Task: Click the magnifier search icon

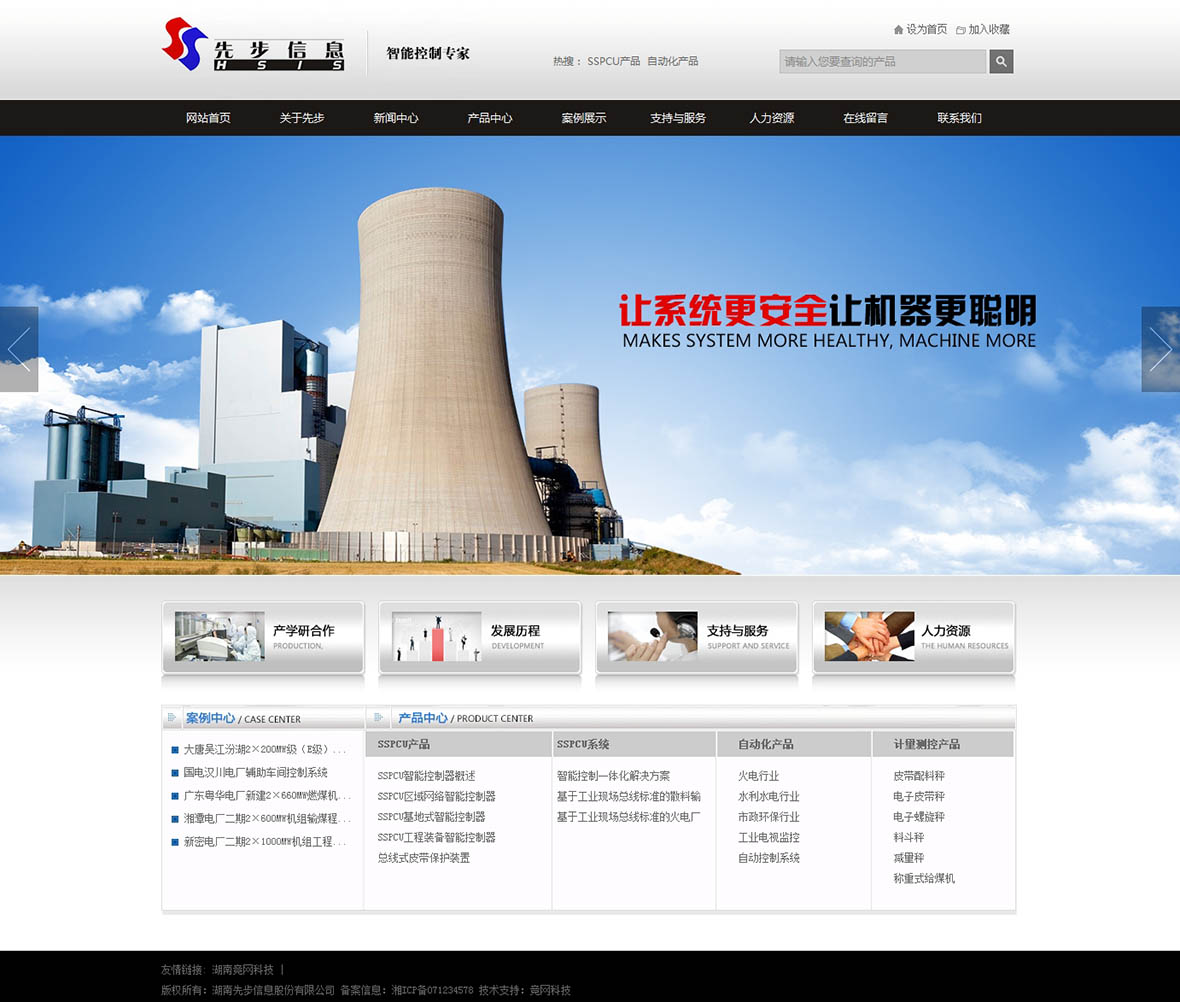Action: [1000, 61]
